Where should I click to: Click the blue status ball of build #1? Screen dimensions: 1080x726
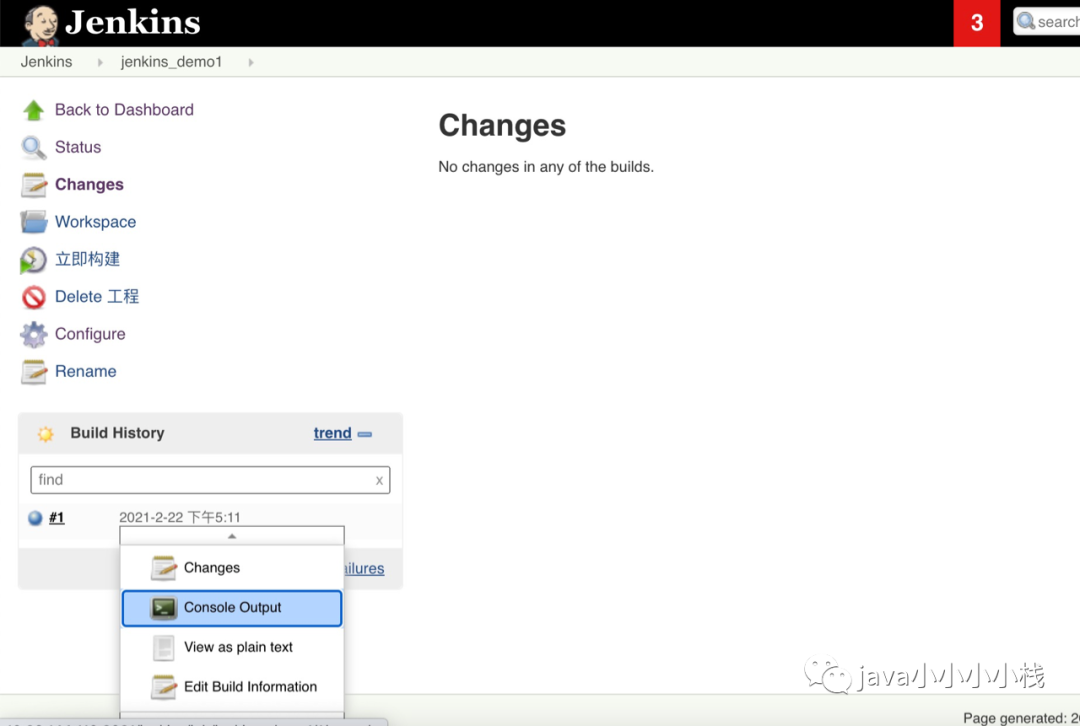[35, 518]
